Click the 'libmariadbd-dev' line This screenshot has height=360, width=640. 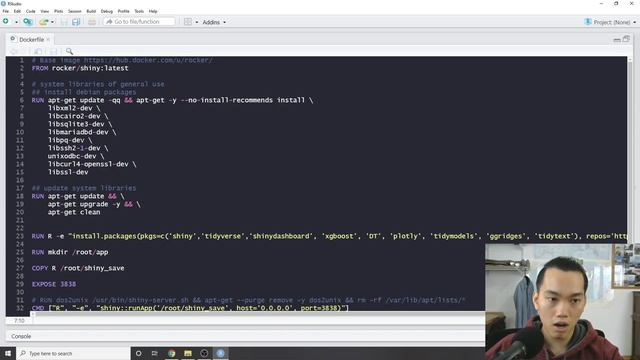click(82, 132)
